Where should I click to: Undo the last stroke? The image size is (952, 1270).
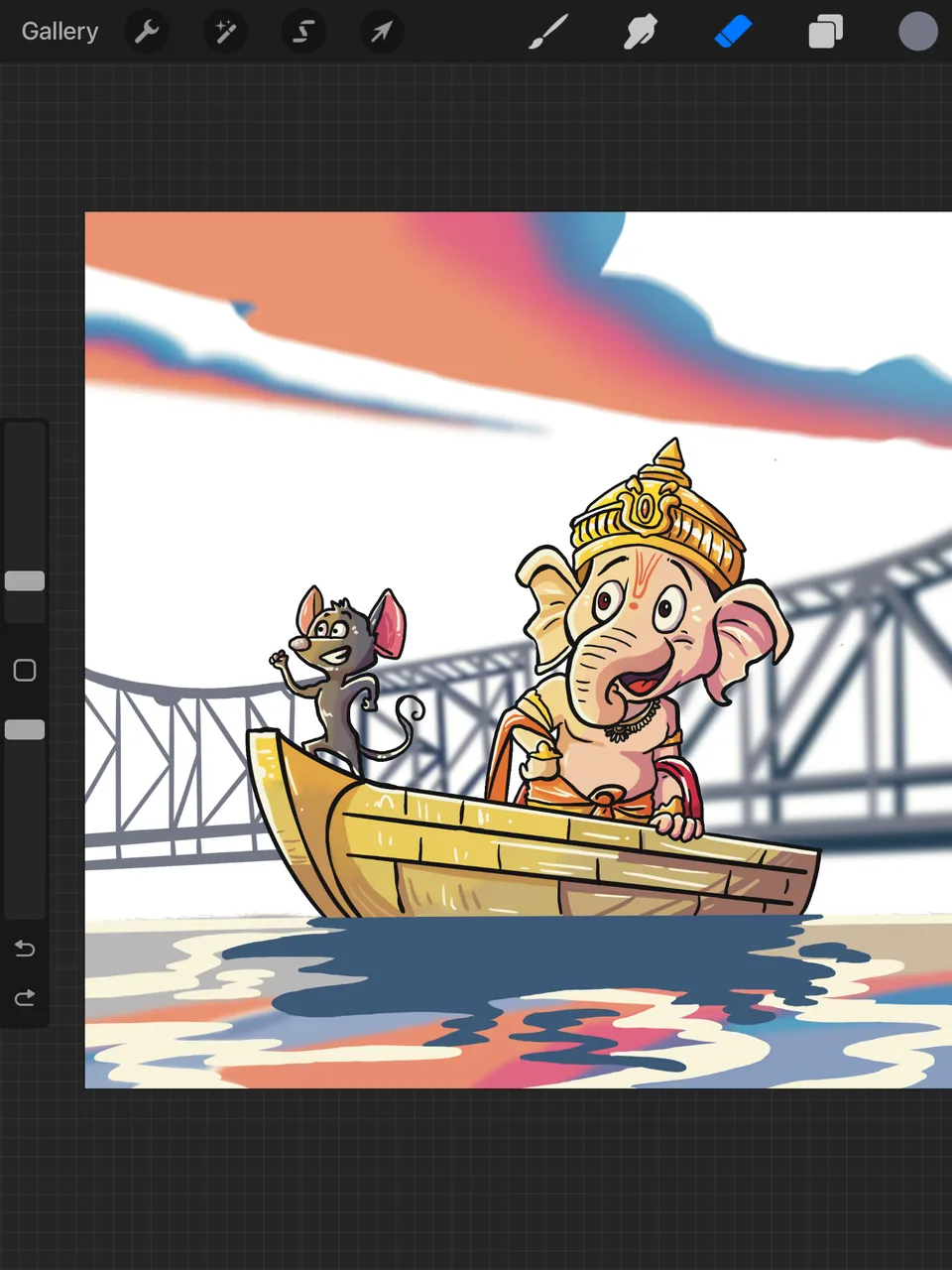(25, 950)
